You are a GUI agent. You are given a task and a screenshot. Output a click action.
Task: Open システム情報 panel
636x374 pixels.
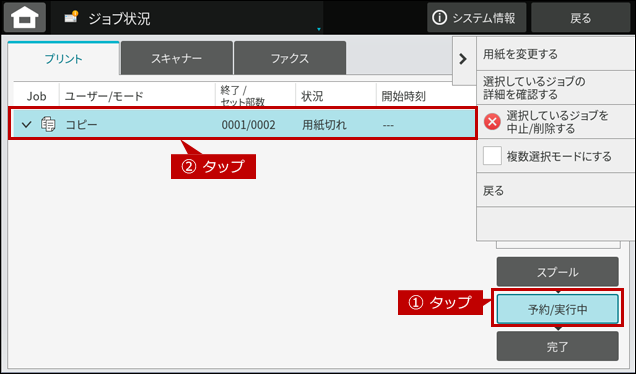(x=476, y=17)
